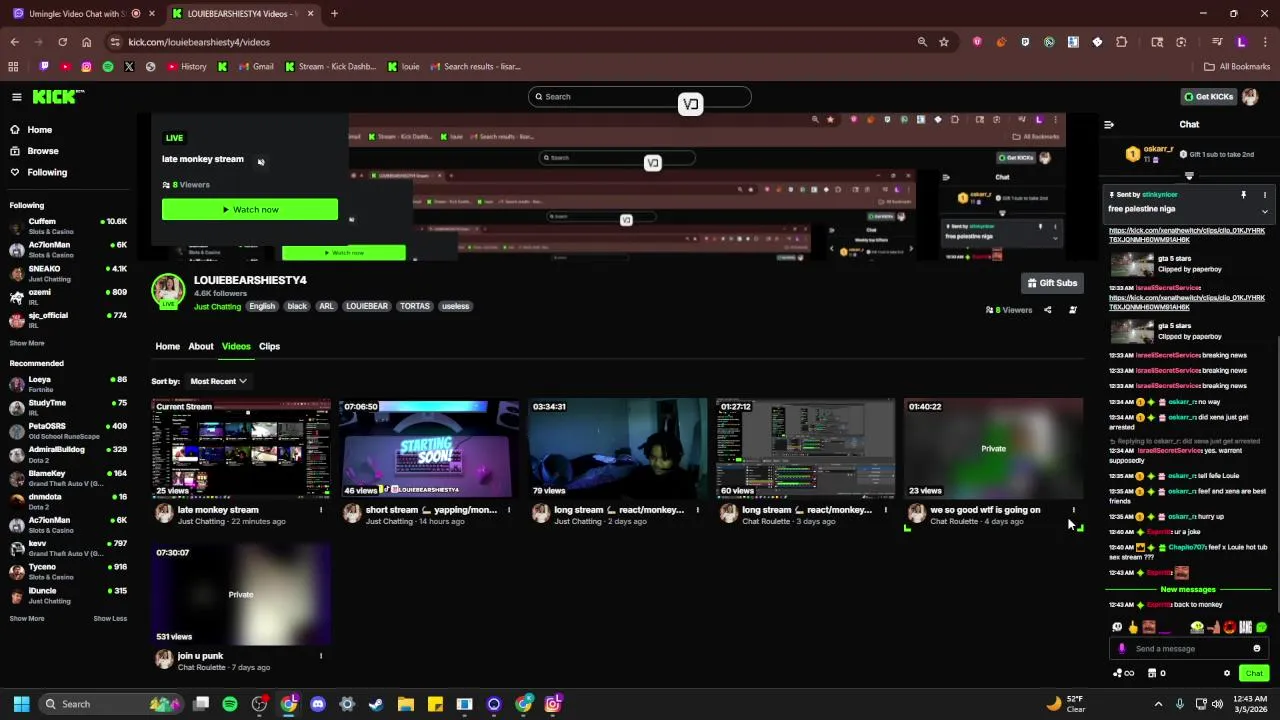Open options for we so good video
Screen dimensions: 1280x720
[x=1073, y=510]
